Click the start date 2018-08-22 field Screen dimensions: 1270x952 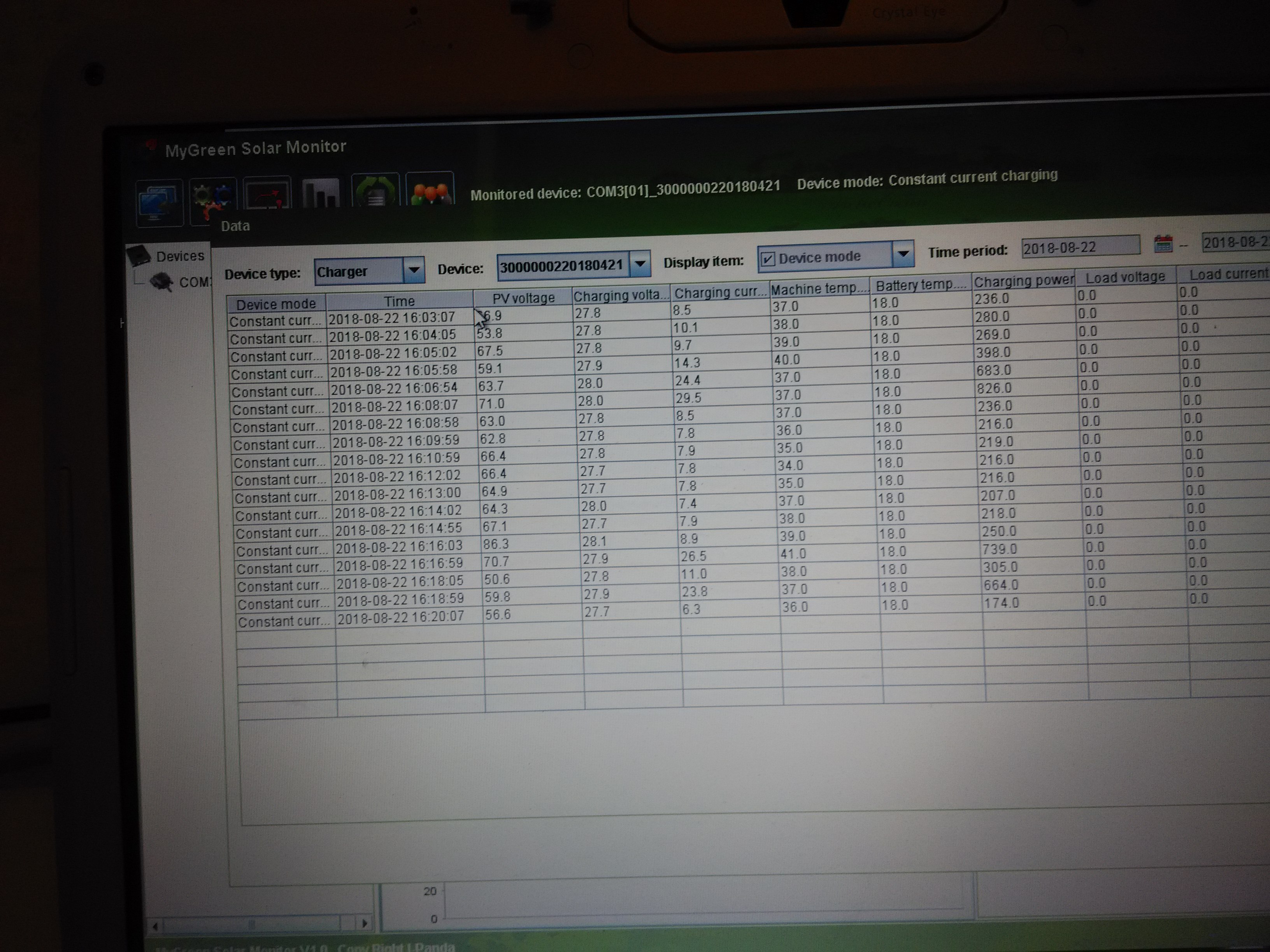(x=1079, y=247)
